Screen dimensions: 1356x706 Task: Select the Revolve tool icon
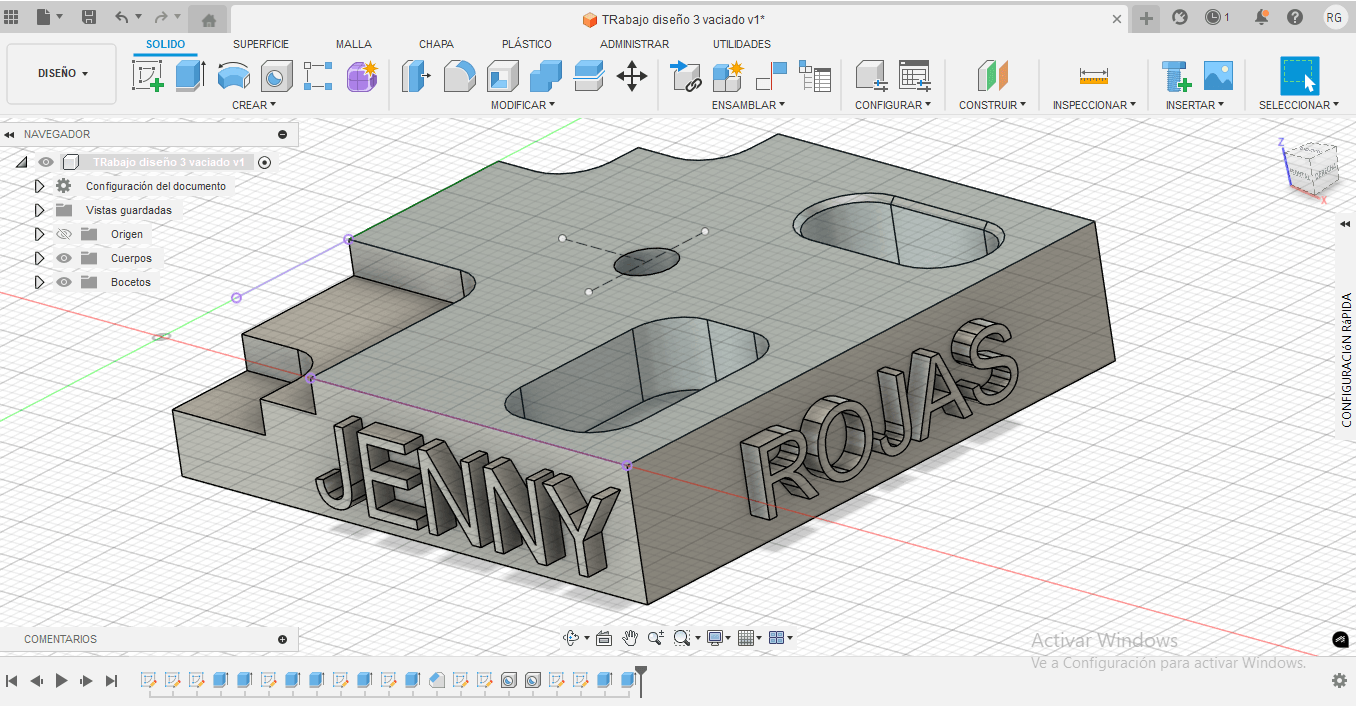[x=233, y=76]
